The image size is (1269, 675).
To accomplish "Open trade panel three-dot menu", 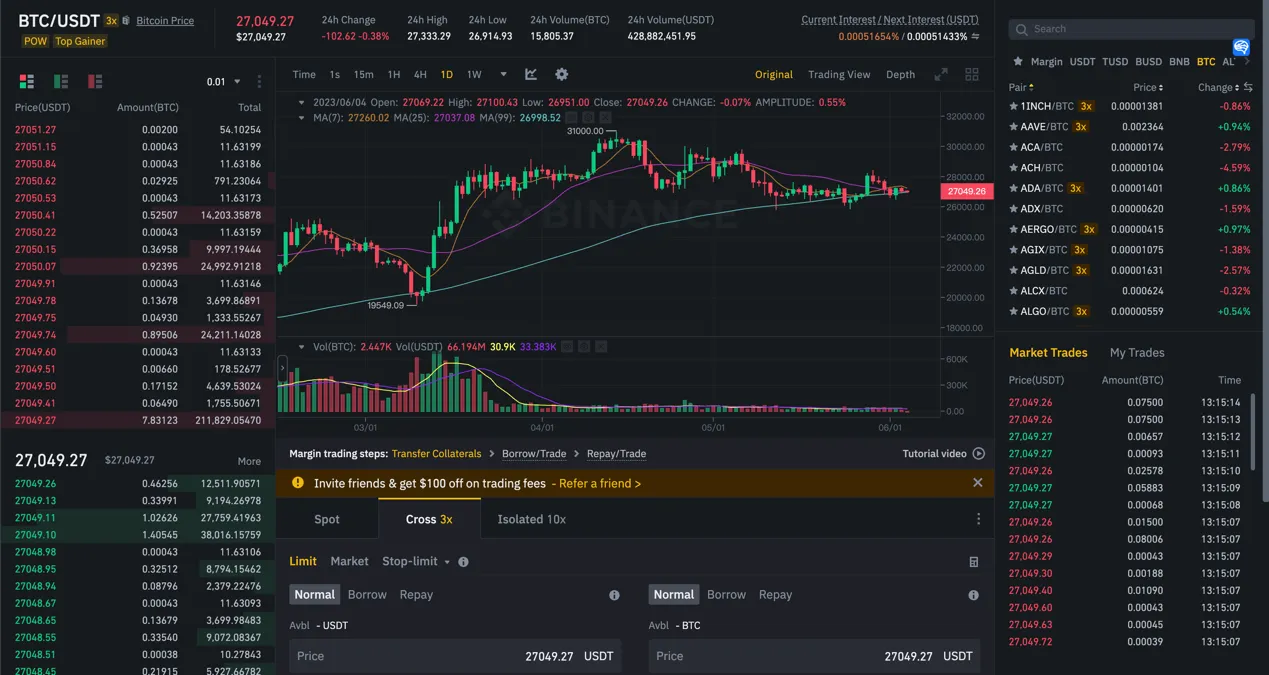I will 978,519.
